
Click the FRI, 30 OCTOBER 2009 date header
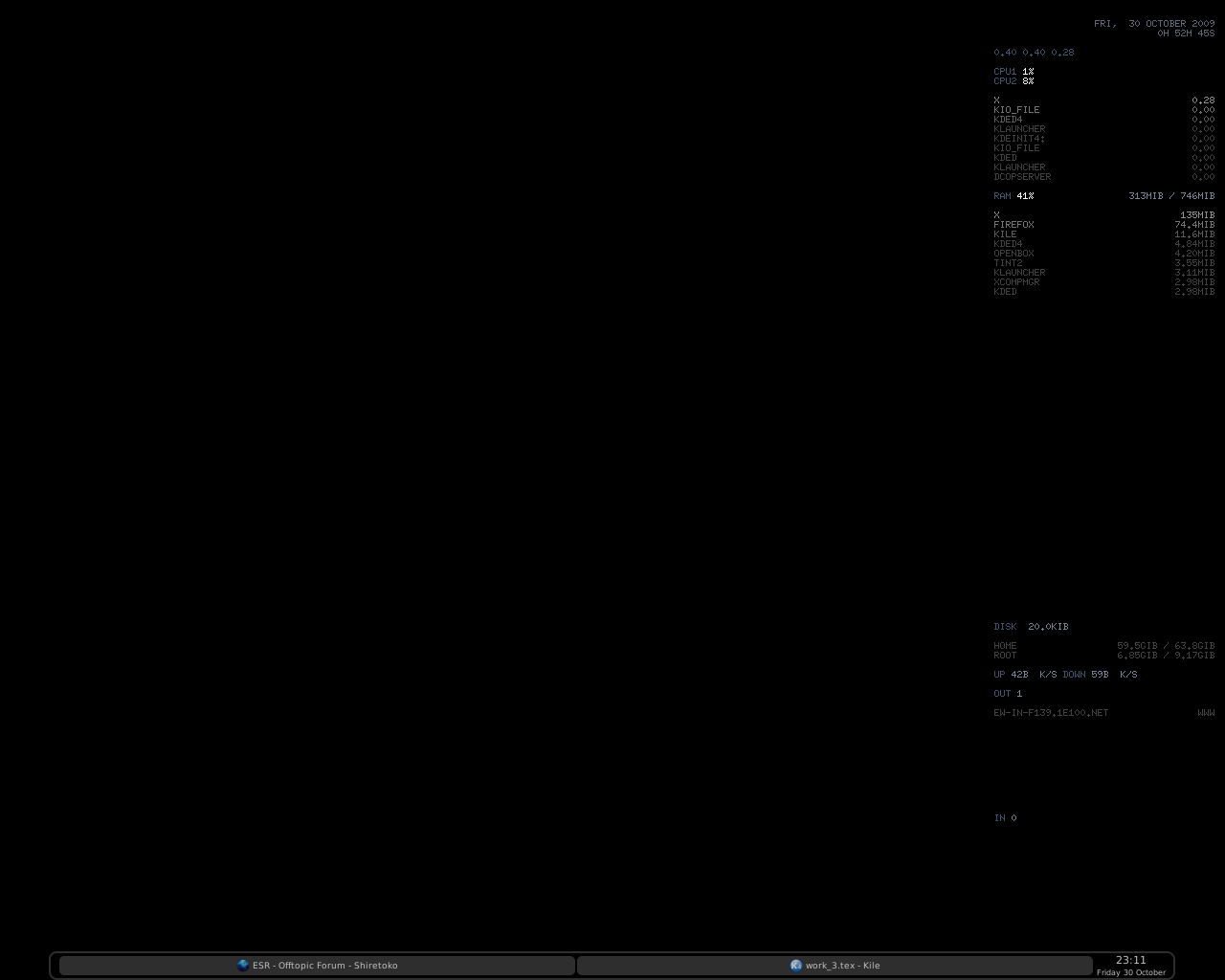[x=1154, y=23]
